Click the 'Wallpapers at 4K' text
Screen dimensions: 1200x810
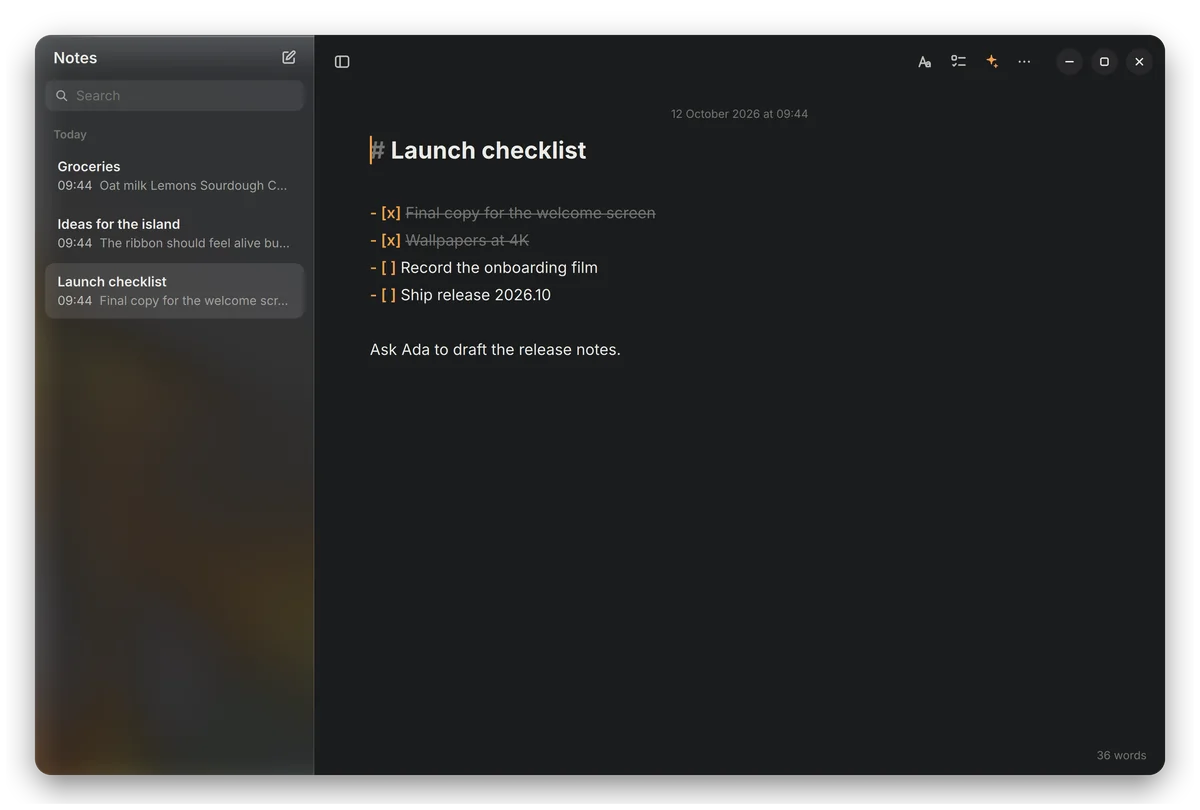pyautogui.click(x=467, y=240)
